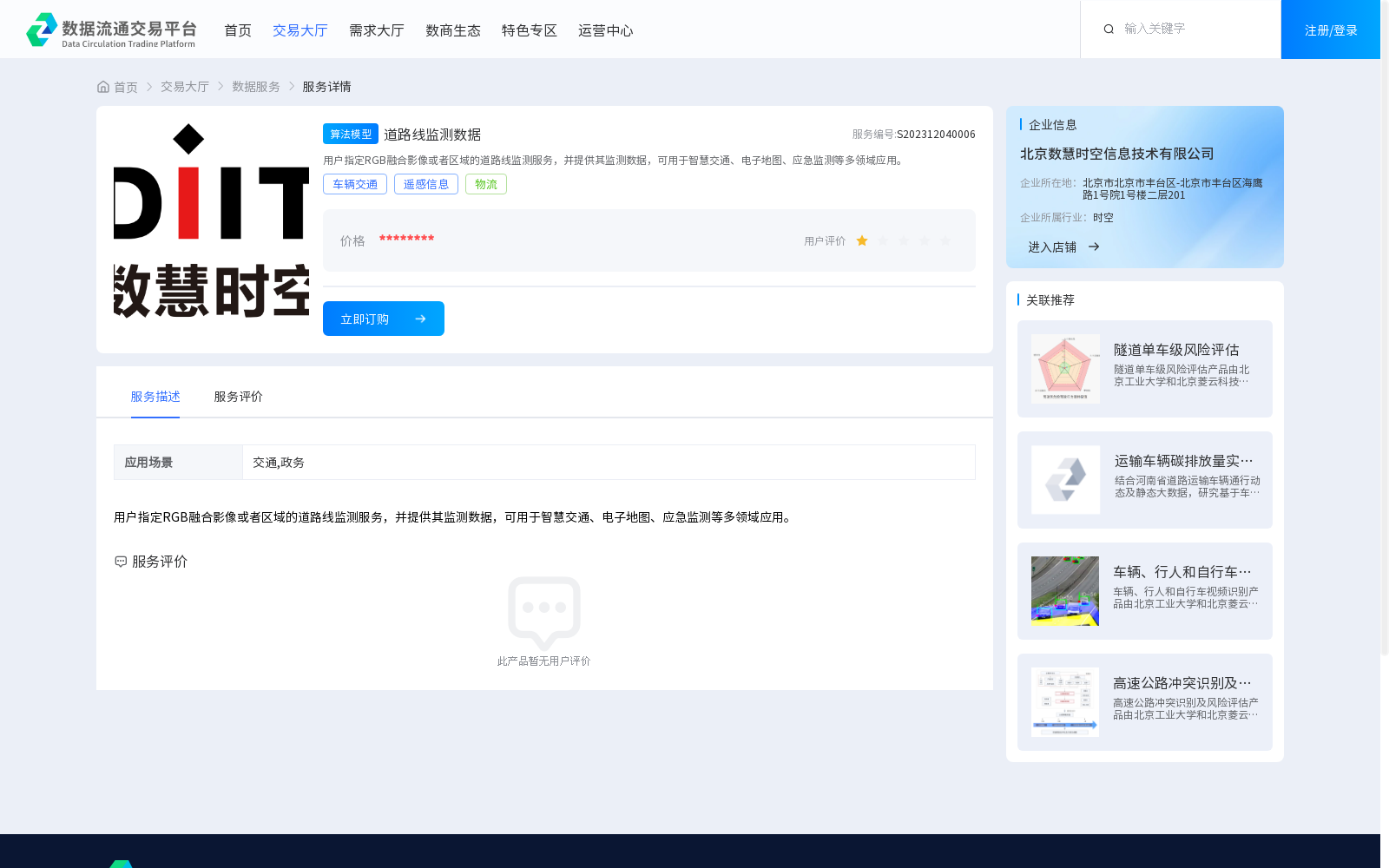Click 进入店铺 link
This screenshot has height=868, width=1389.
pyautogui.click(x=1052, y=247)
